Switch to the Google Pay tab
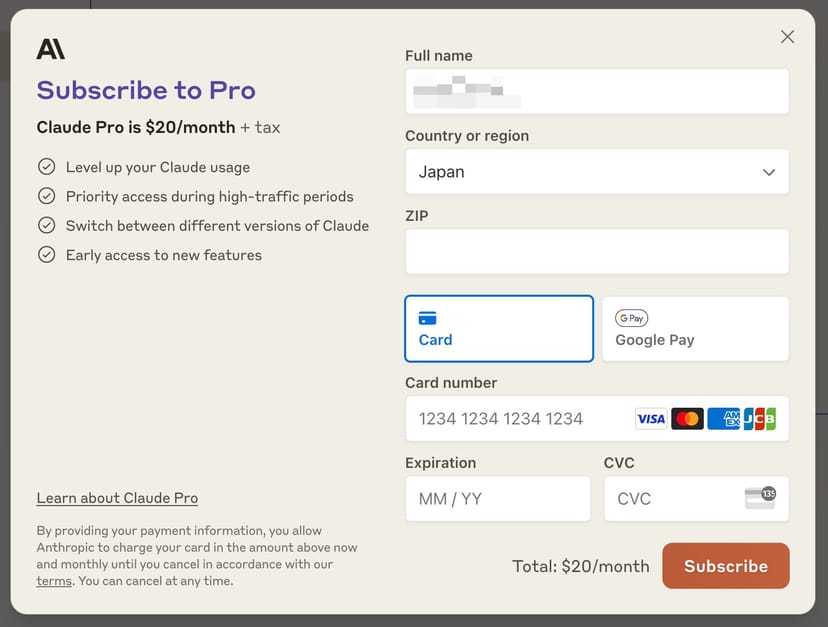Screen dimensions: 828x627 (x=696, y=328)
